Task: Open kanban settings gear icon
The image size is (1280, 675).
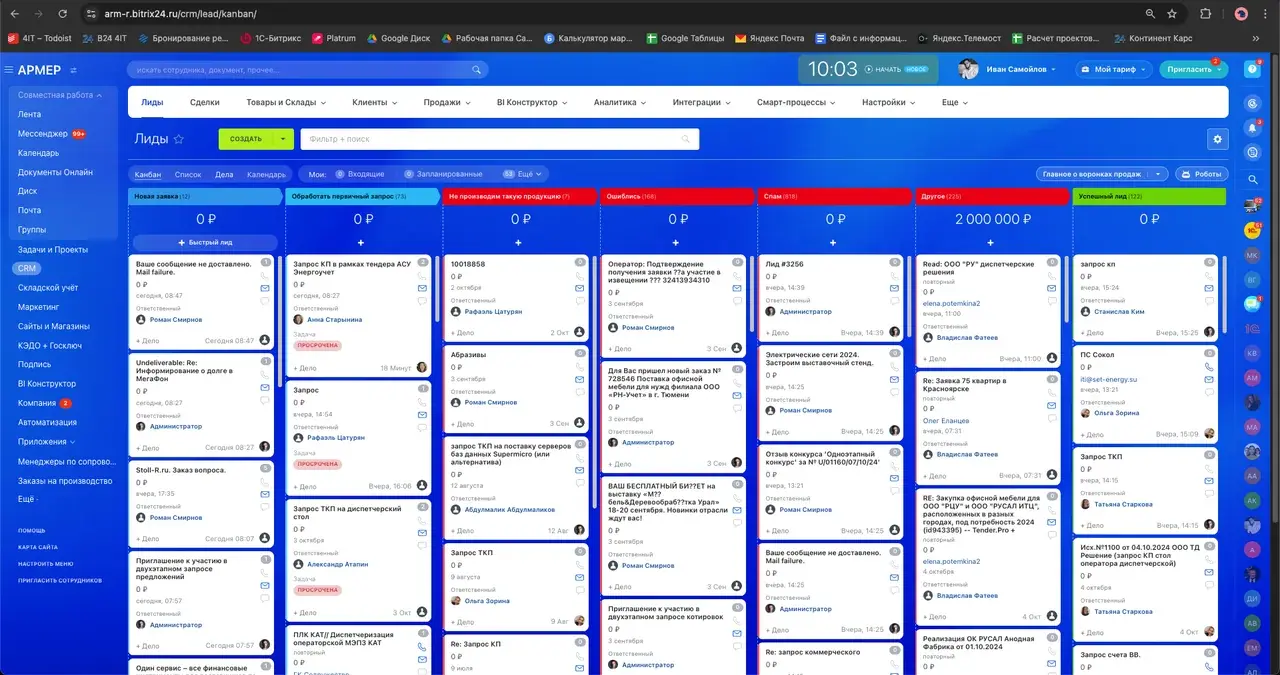Action: (1217, 139)
